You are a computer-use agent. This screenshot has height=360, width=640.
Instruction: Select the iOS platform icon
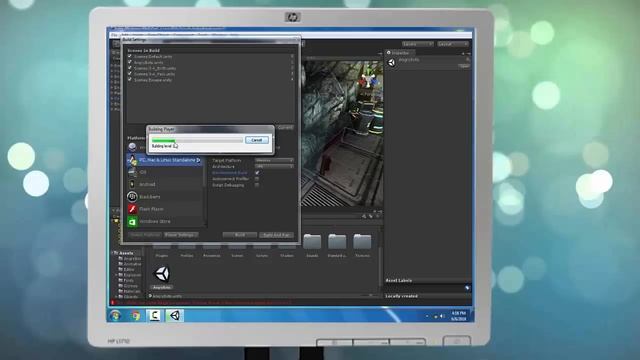132,172
